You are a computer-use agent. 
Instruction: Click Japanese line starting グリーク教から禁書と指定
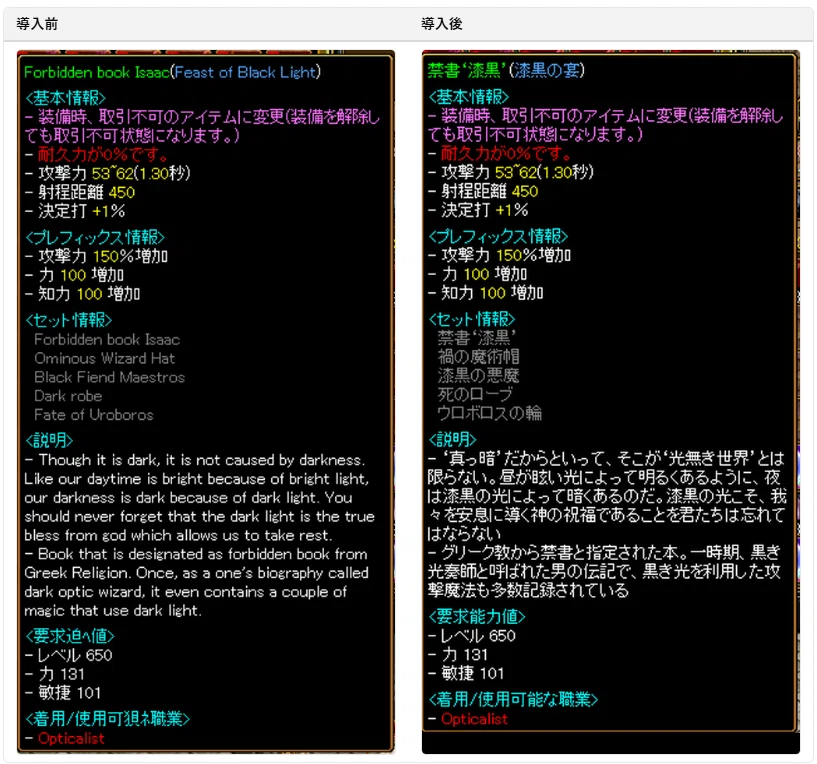click(605, 552)
